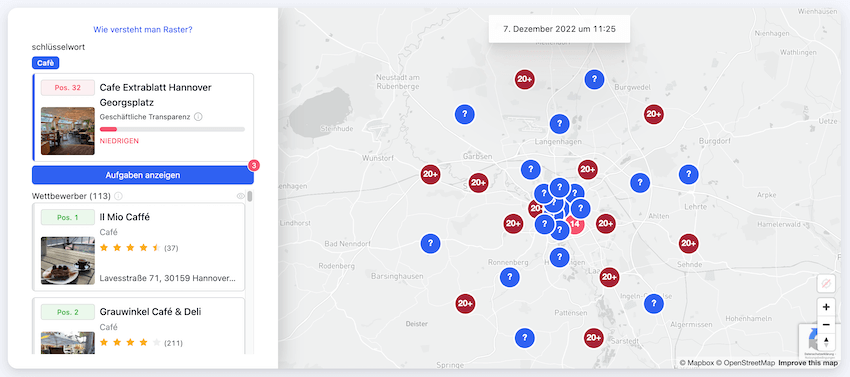Click the 20+ marker near Sarstedt
850x377 pixels.
tap(594, 338)
